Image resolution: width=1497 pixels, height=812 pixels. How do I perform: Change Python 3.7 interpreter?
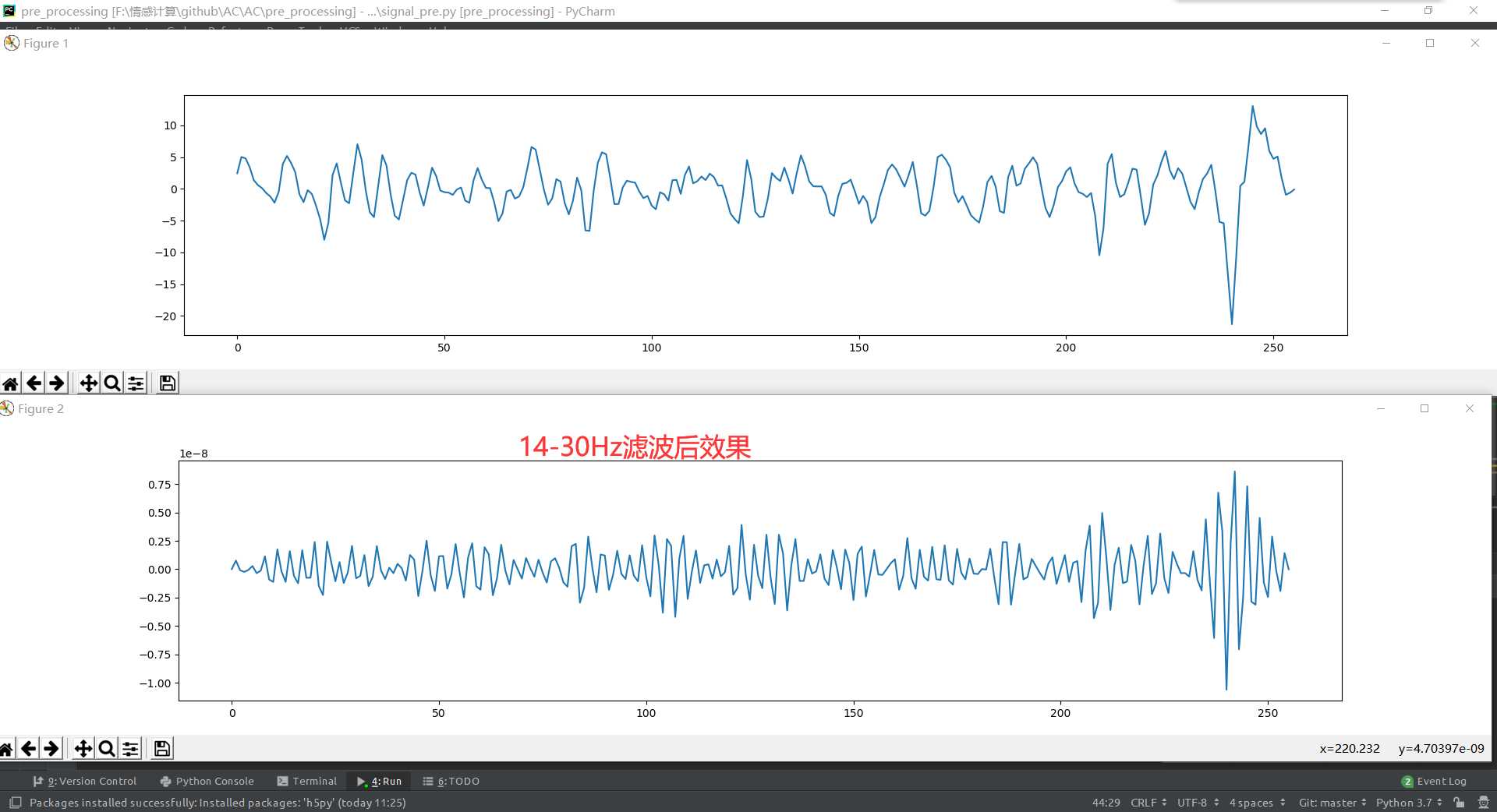[x=1409, y=803]
